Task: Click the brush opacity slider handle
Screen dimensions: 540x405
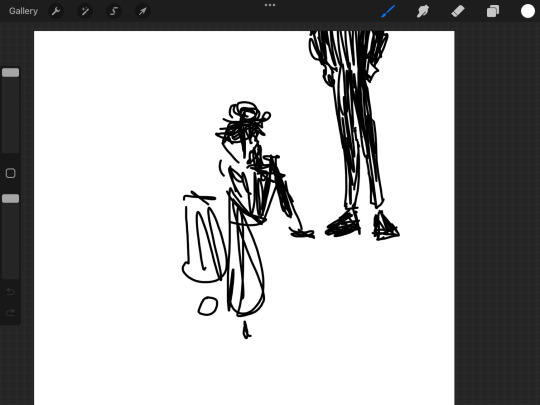Action: click(11, 198)
